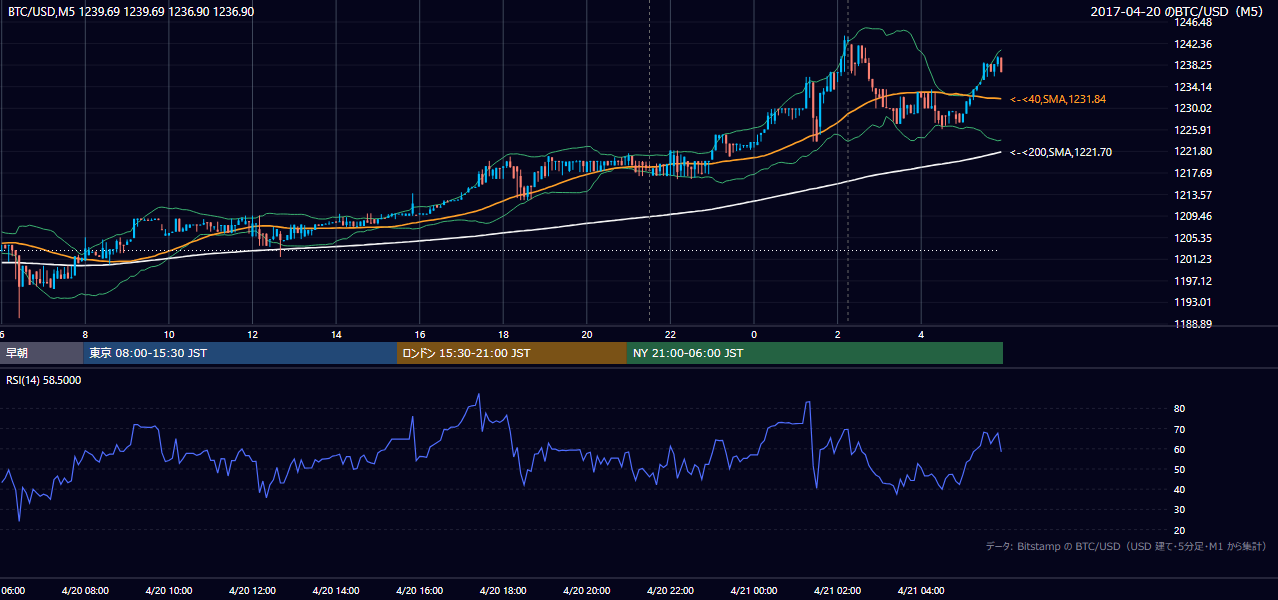Click the RSI(14) 58.5000 indicator label
The height and width of the screenshot is (600, 1278).
pyautogui.click(x=44, y=380)
